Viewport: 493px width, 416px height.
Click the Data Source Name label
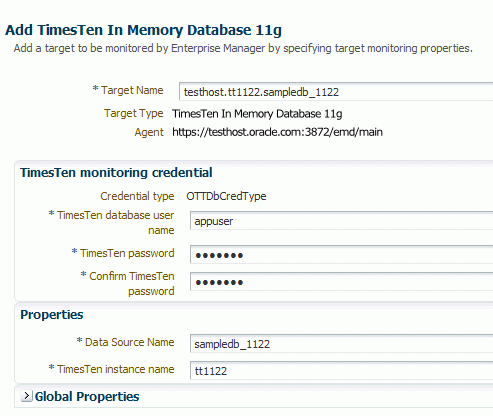coord(130,342)
